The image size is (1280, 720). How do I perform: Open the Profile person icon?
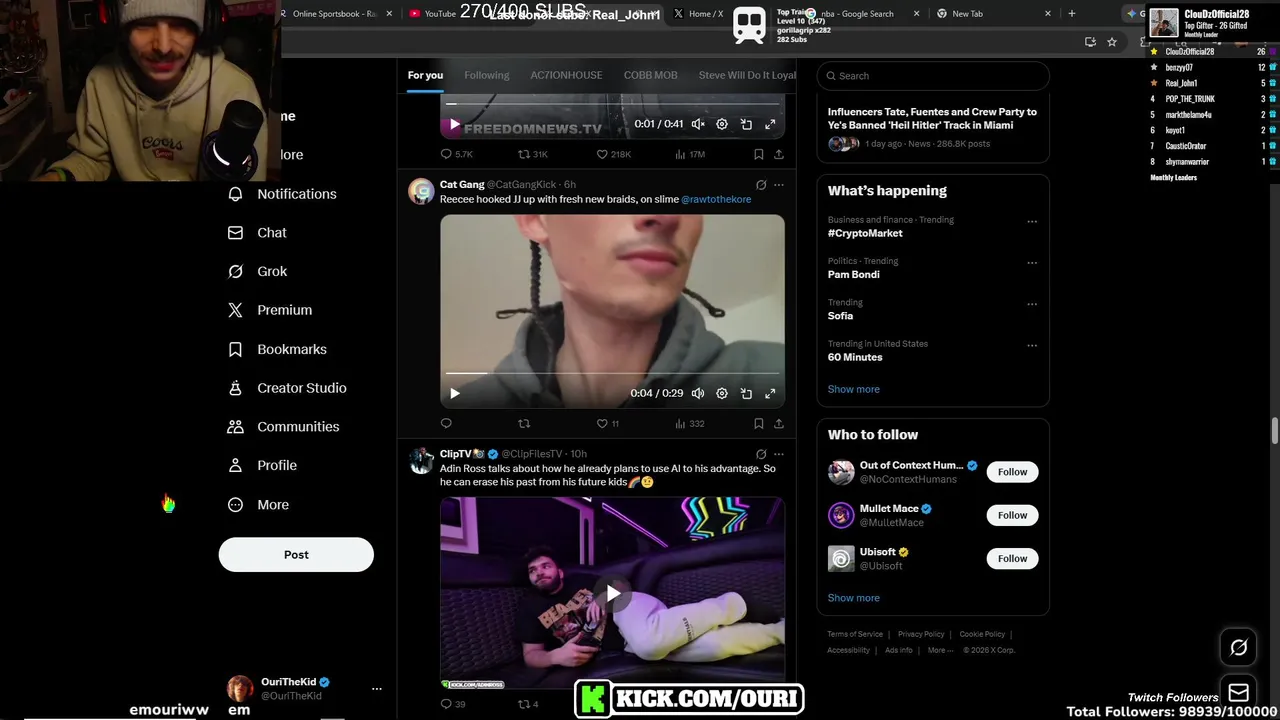[x=235, y=465]
